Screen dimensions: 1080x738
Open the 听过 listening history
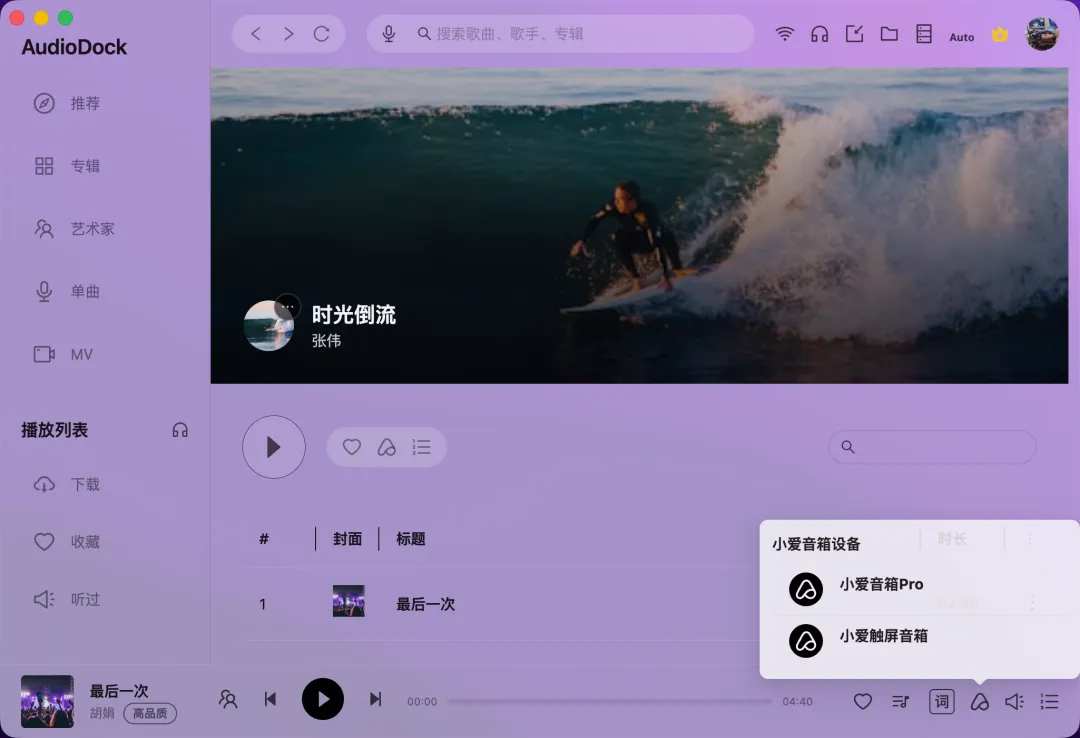pos(67,599)
